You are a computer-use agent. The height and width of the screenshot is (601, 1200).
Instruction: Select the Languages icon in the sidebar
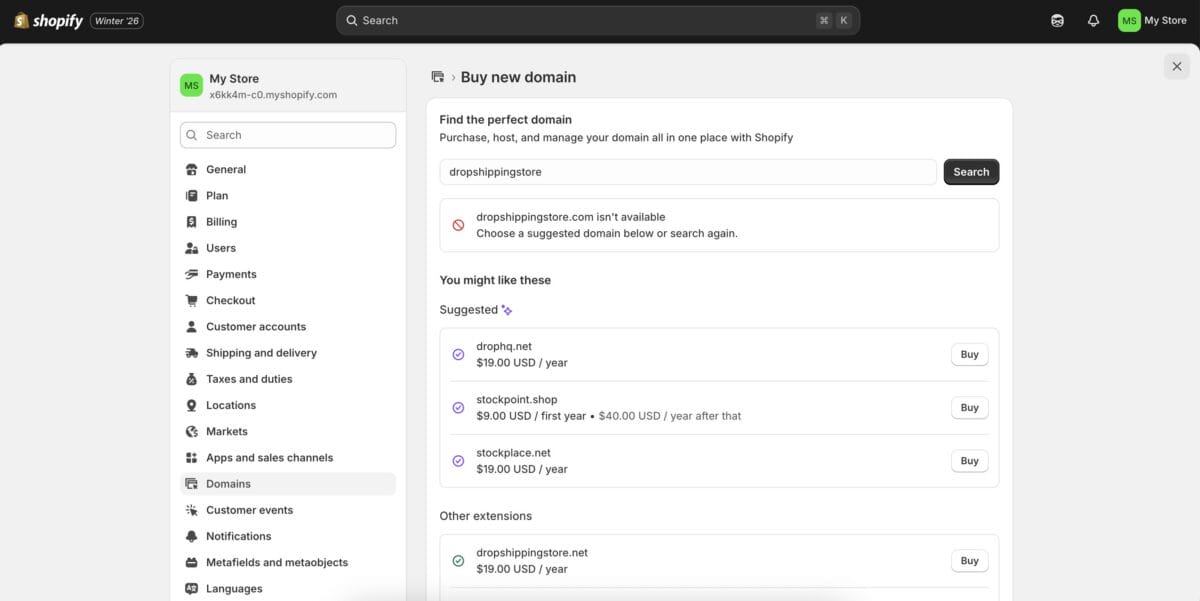point(191,588)
